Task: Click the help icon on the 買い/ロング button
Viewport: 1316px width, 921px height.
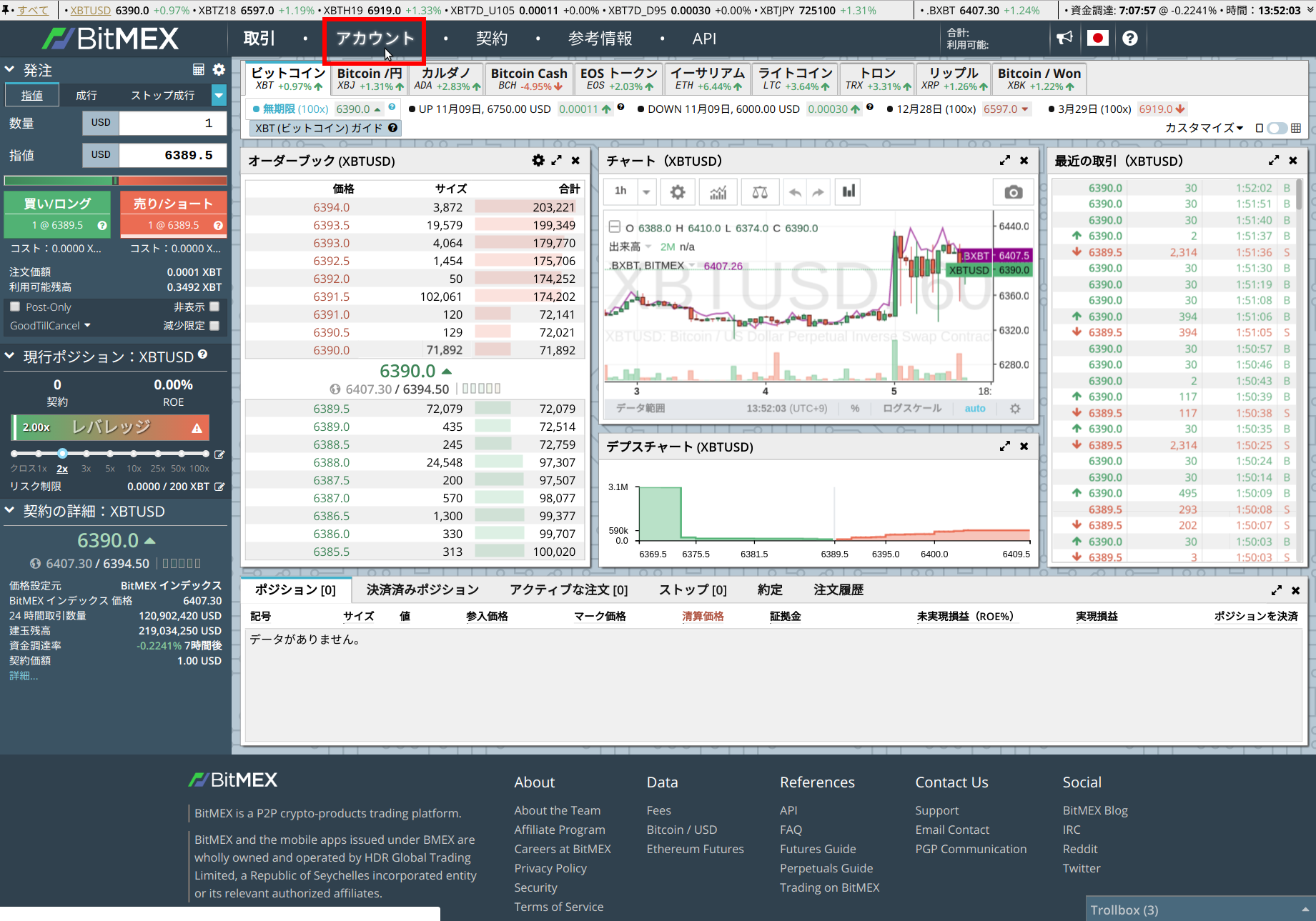Action: pos(102,225)
